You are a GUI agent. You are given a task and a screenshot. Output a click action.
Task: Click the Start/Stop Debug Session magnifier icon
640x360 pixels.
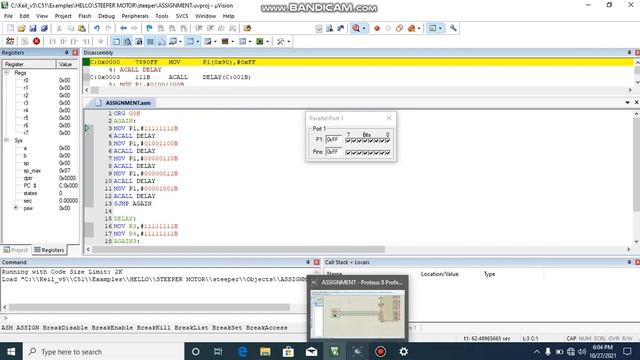(x=356, y=28)
